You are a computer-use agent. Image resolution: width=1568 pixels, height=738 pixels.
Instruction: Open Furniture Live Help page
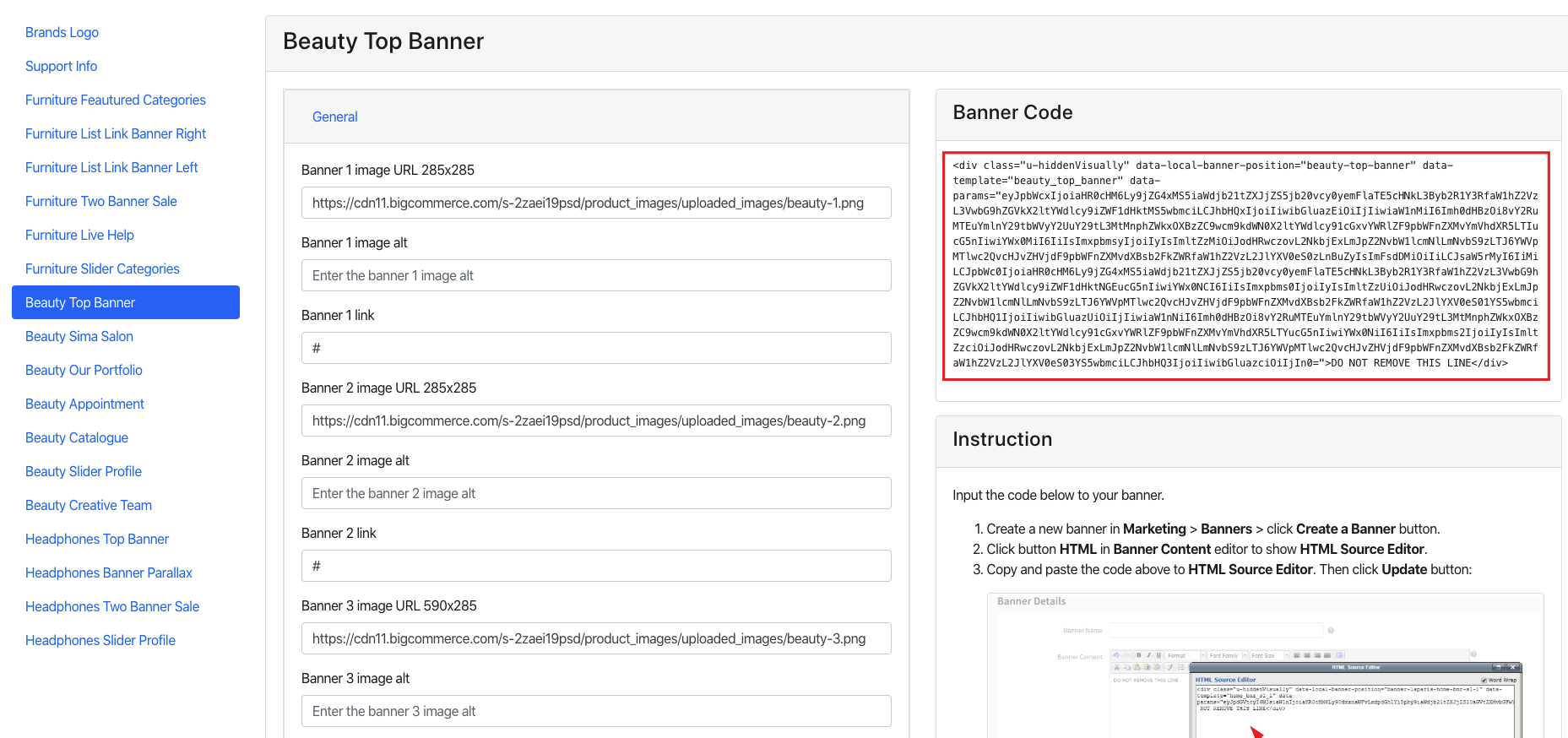(79, 235)
